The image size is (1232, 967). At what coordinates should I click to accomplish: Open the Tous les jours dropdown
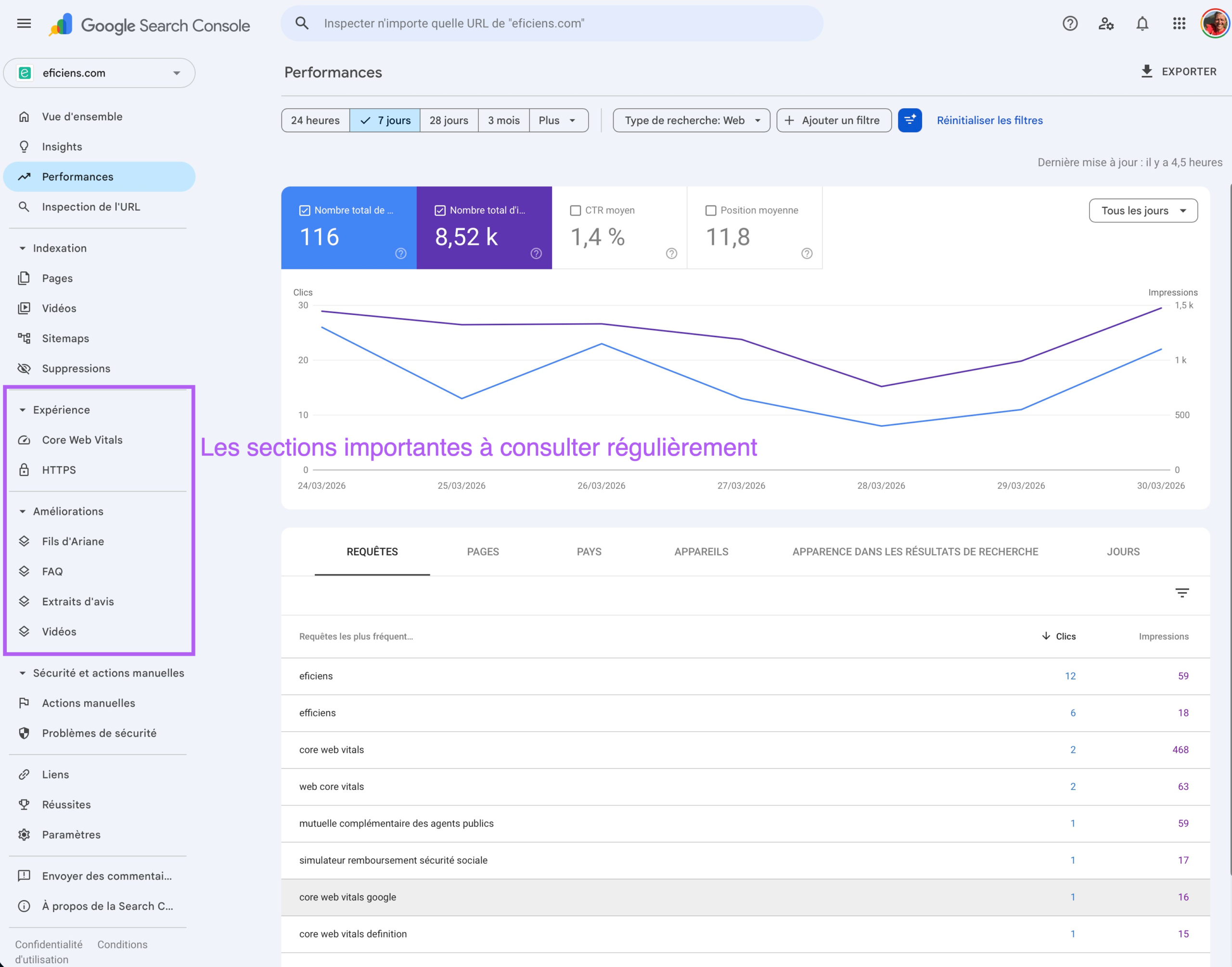pyautogui.click(x=1142, y=210)
